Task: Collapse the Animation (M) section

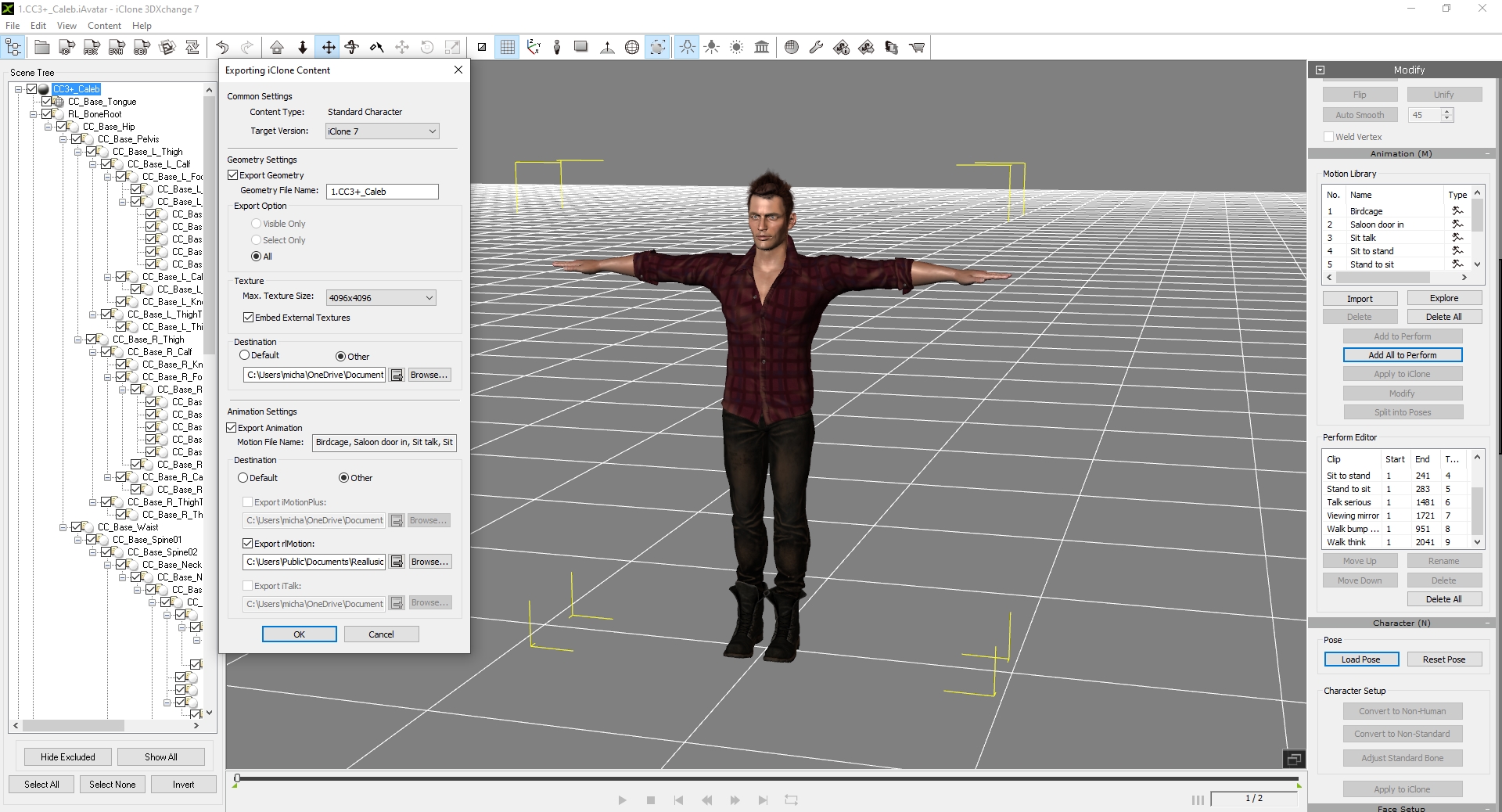Action: pyautogui.click(x=1487, y=154)
